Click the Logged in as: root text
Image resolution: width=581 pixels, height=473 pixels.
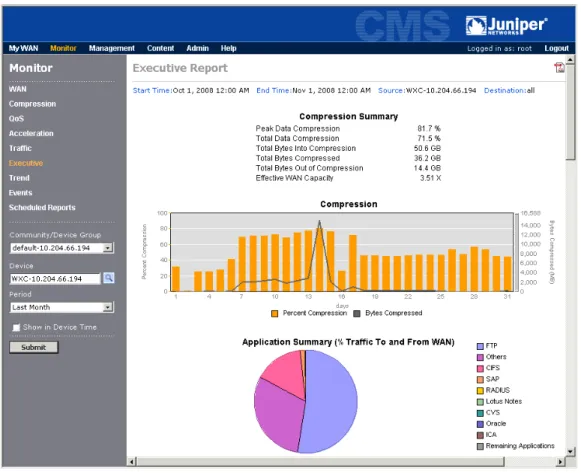[x=499, y=49]
